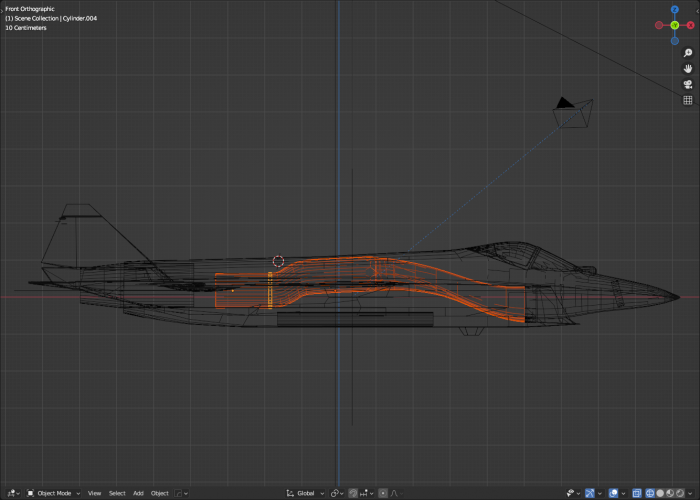Open object type visibility dropdown
Screen dimensions: 700x500
[573, 493]
